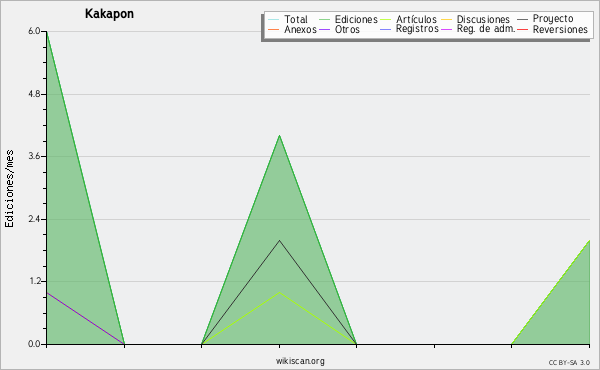Click the 4.8 y-axis value
This screenshot has height=370, width=600.
[x=34, y=94]
